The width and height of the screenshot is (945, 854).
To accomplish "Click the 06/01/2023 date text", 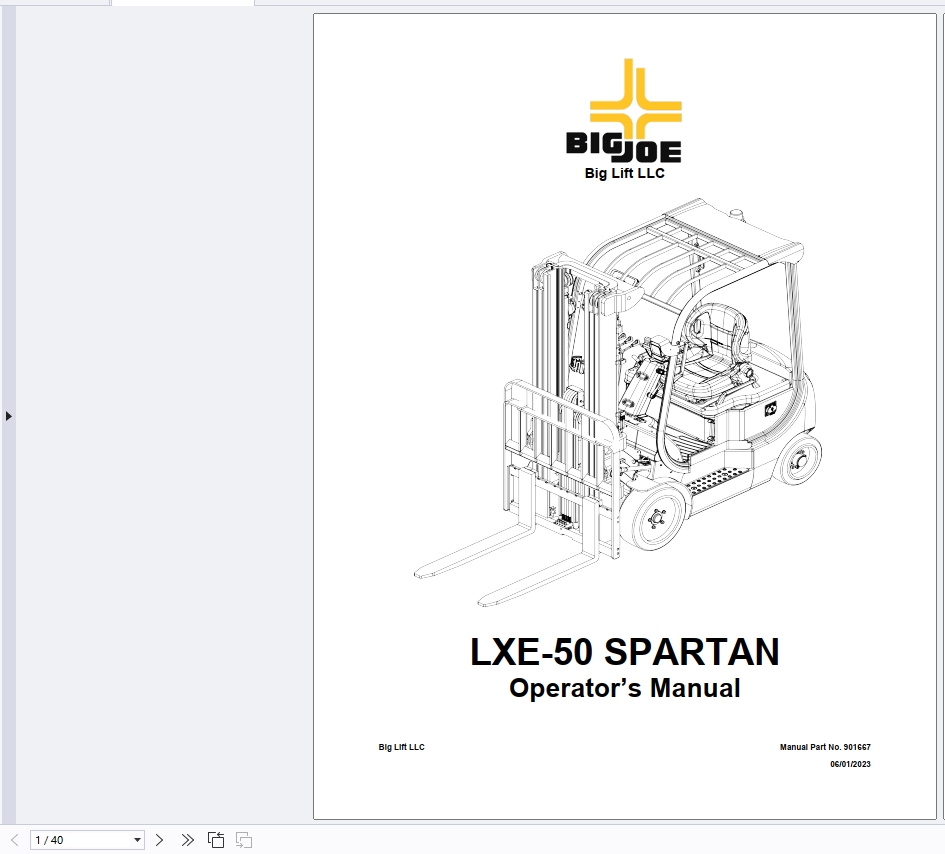I will pos(849,763).
